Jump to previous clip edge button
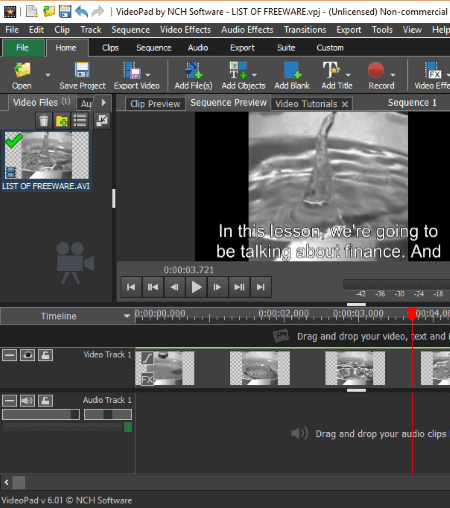450x508 pixels. 153,287
